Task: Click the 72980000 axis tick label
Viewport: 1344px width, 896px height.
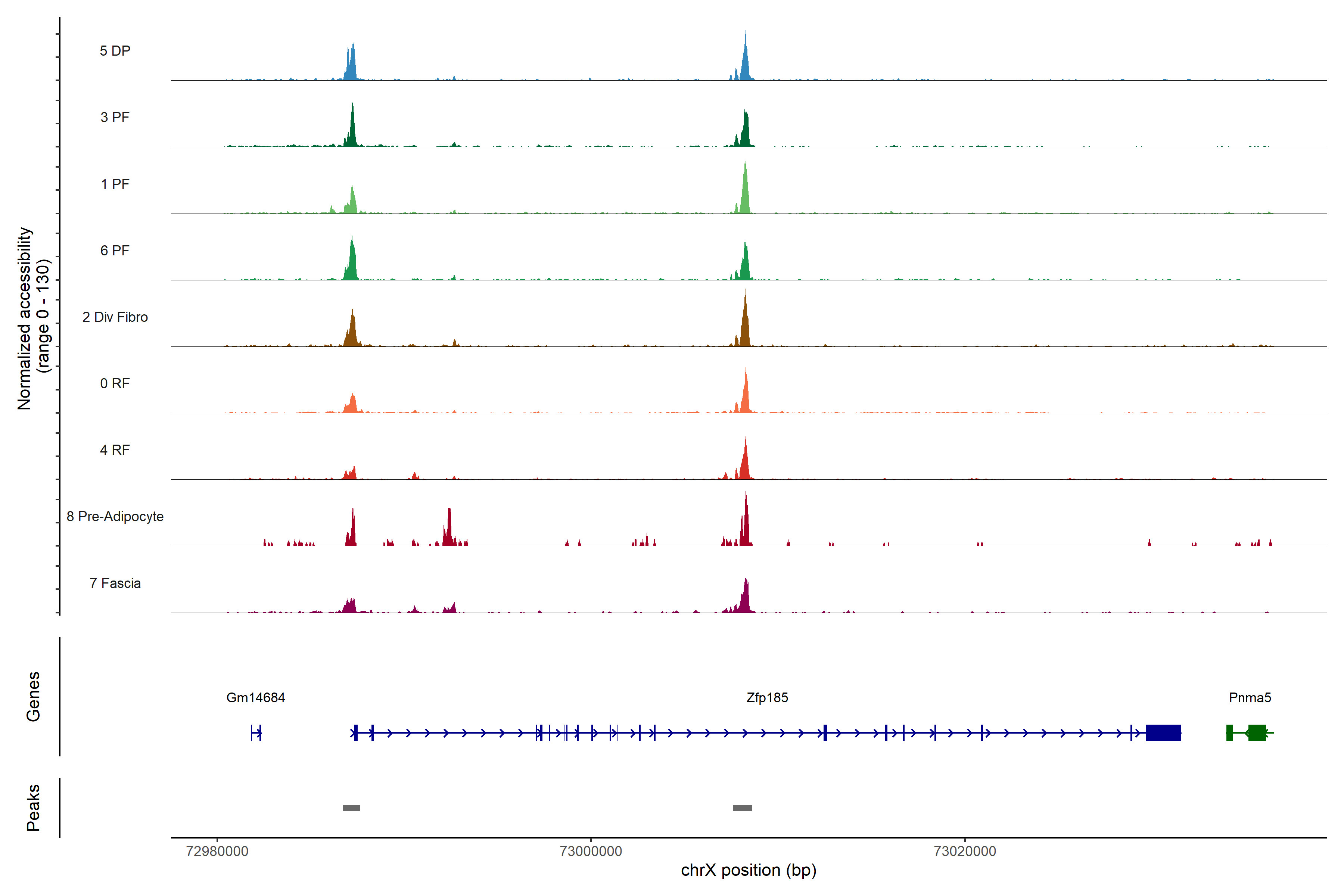Action: pyautogui.click(x=217, y=852)
